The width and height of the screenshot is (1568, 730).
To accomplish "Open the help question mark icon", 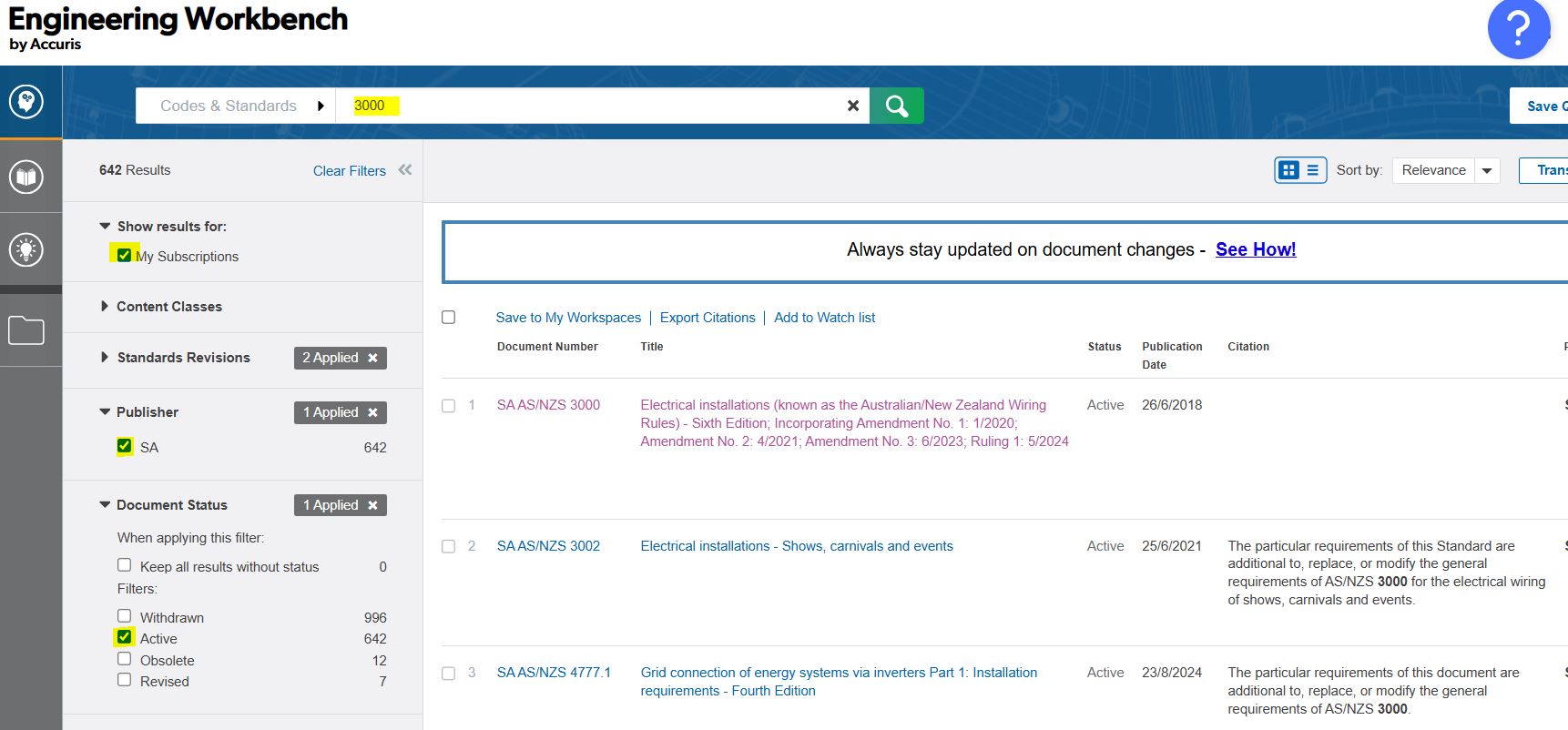I will coord(1518,29).
